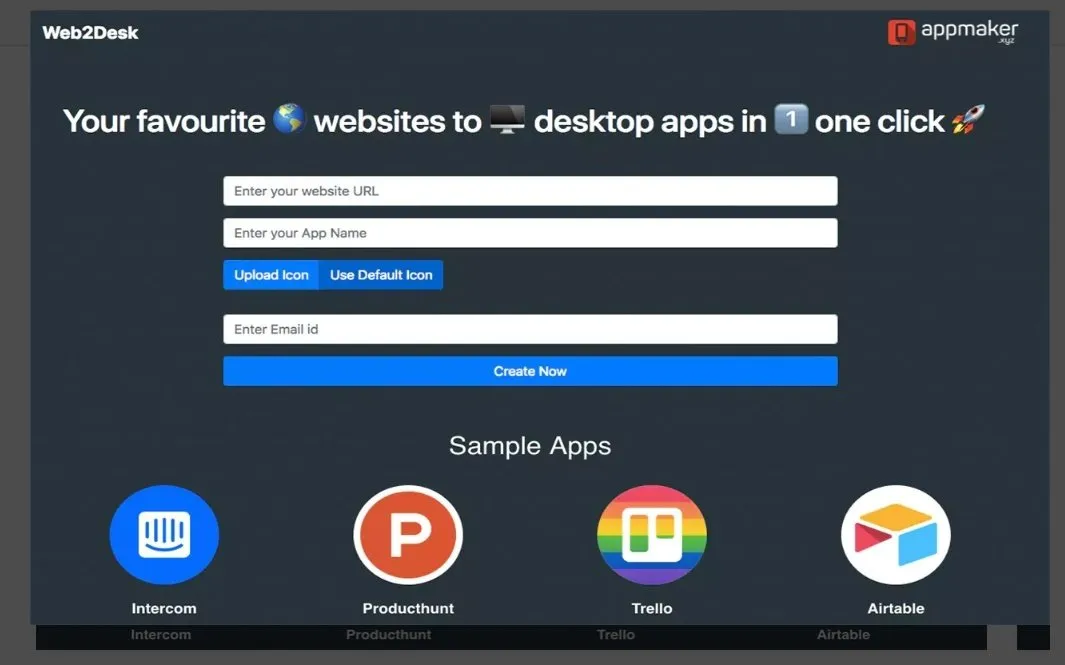This screenshot has height=665, width=1065.
Task: Click the Web2Desk brand title
Action: click(90, 33)
